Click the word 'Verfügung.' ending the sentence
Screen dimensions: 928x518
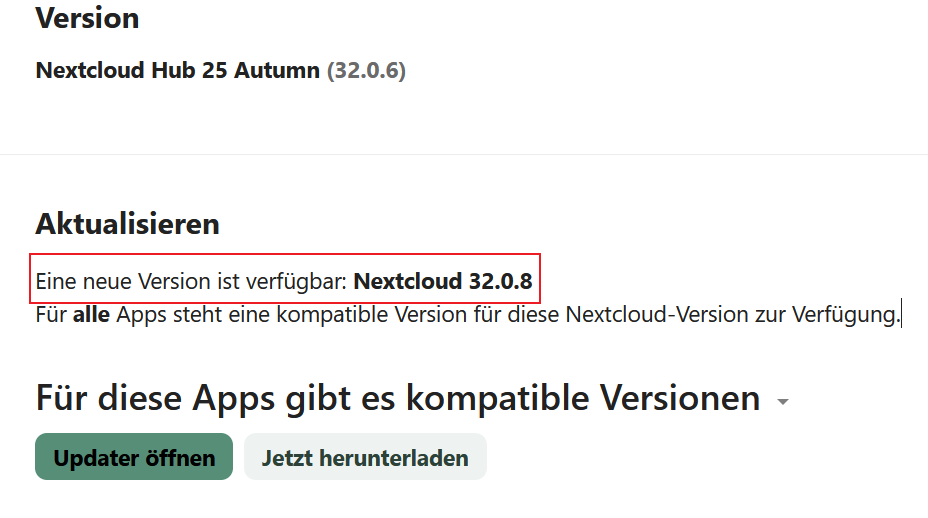pyautogui.click(x=846, y=315)
